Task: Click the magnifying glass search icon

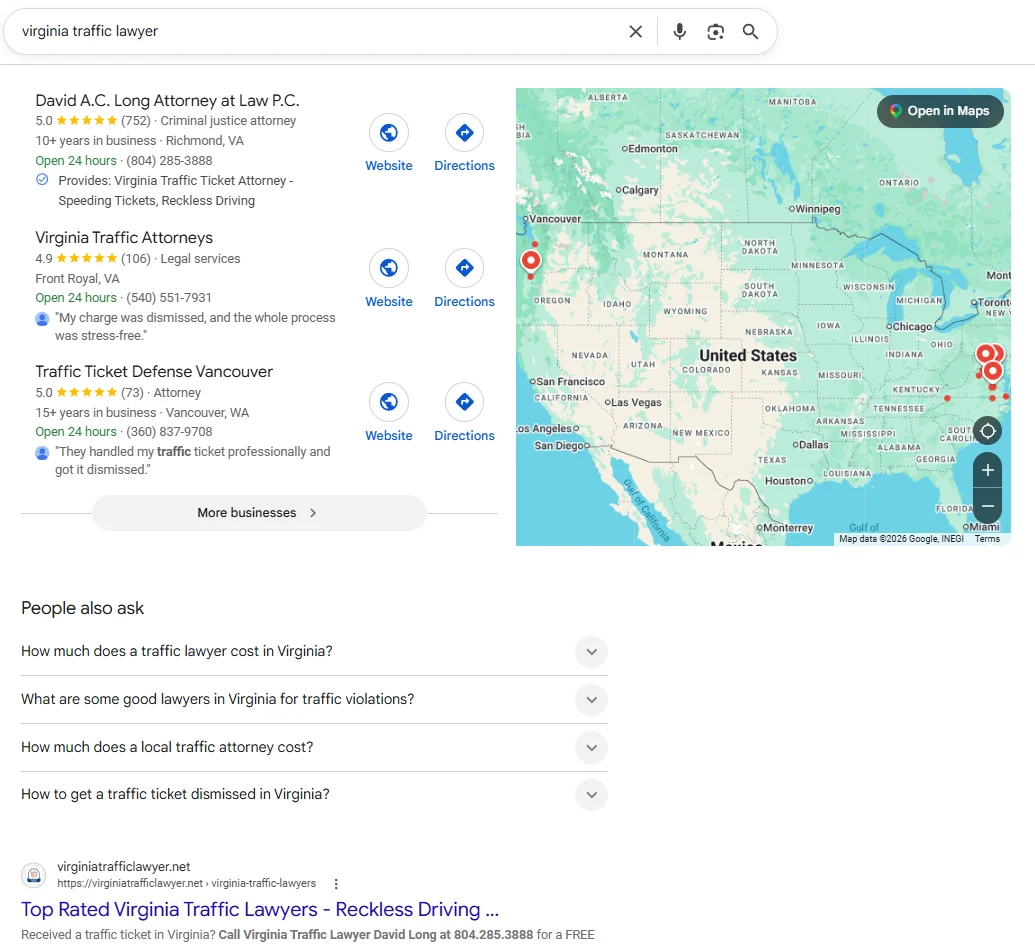Action: 750,32
